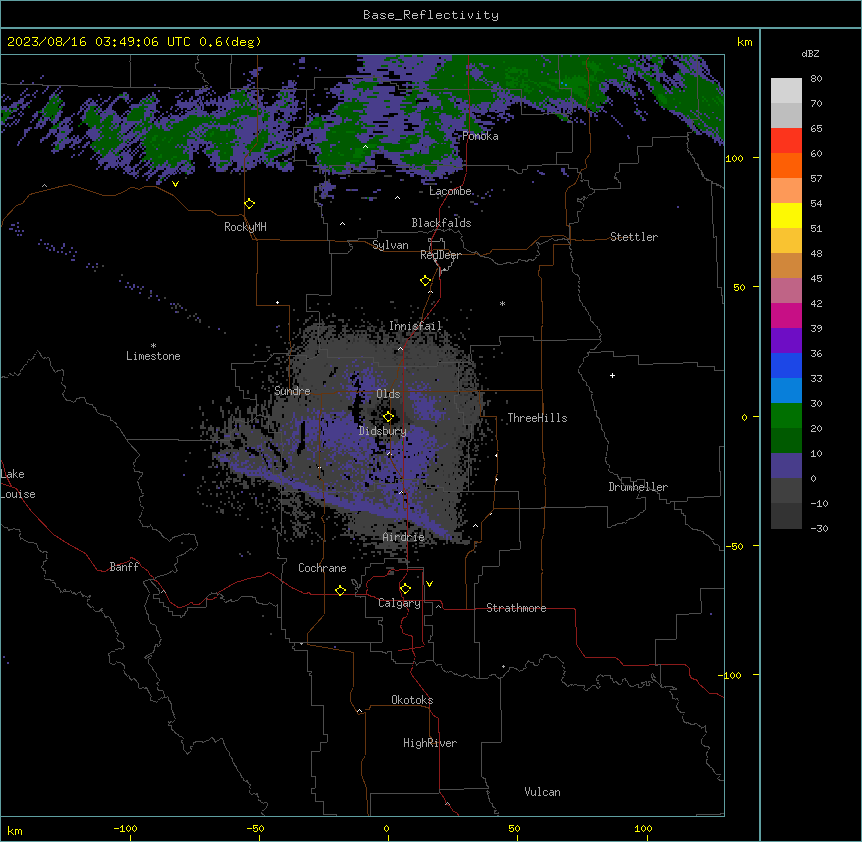Click the Sylvan city label
This screenshot has height=842, width=862.
(x=390, y=245)
